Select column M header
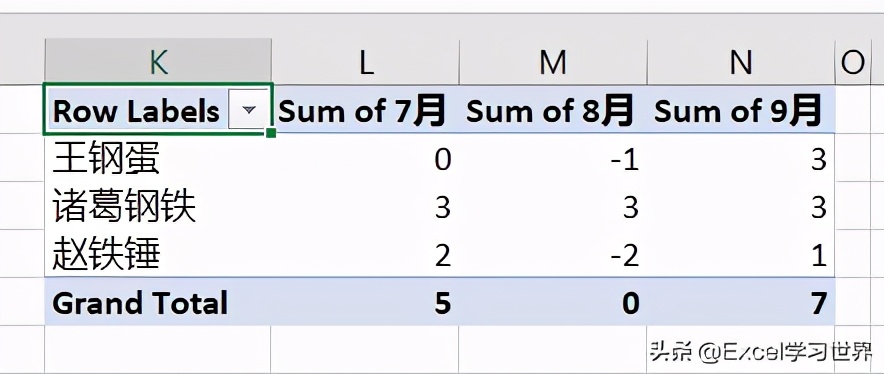This screenshot has height=374, width=884. (x=553, y=61)
